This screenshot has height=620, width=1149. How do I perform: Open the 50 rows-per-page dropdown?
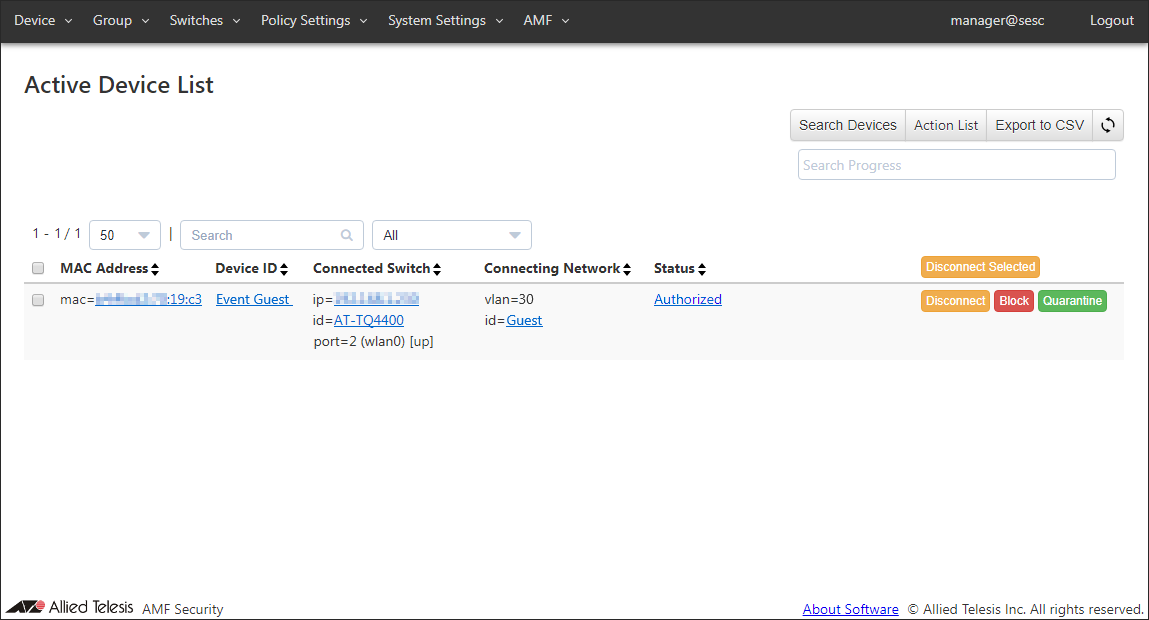[x=125, y=235]
